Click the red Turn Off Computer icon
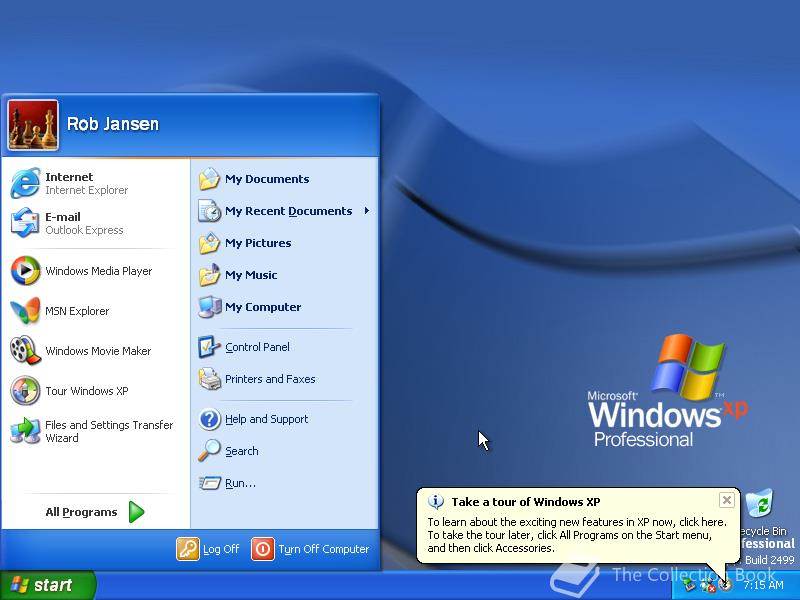800x600 pixels. [x=263, y=549]
